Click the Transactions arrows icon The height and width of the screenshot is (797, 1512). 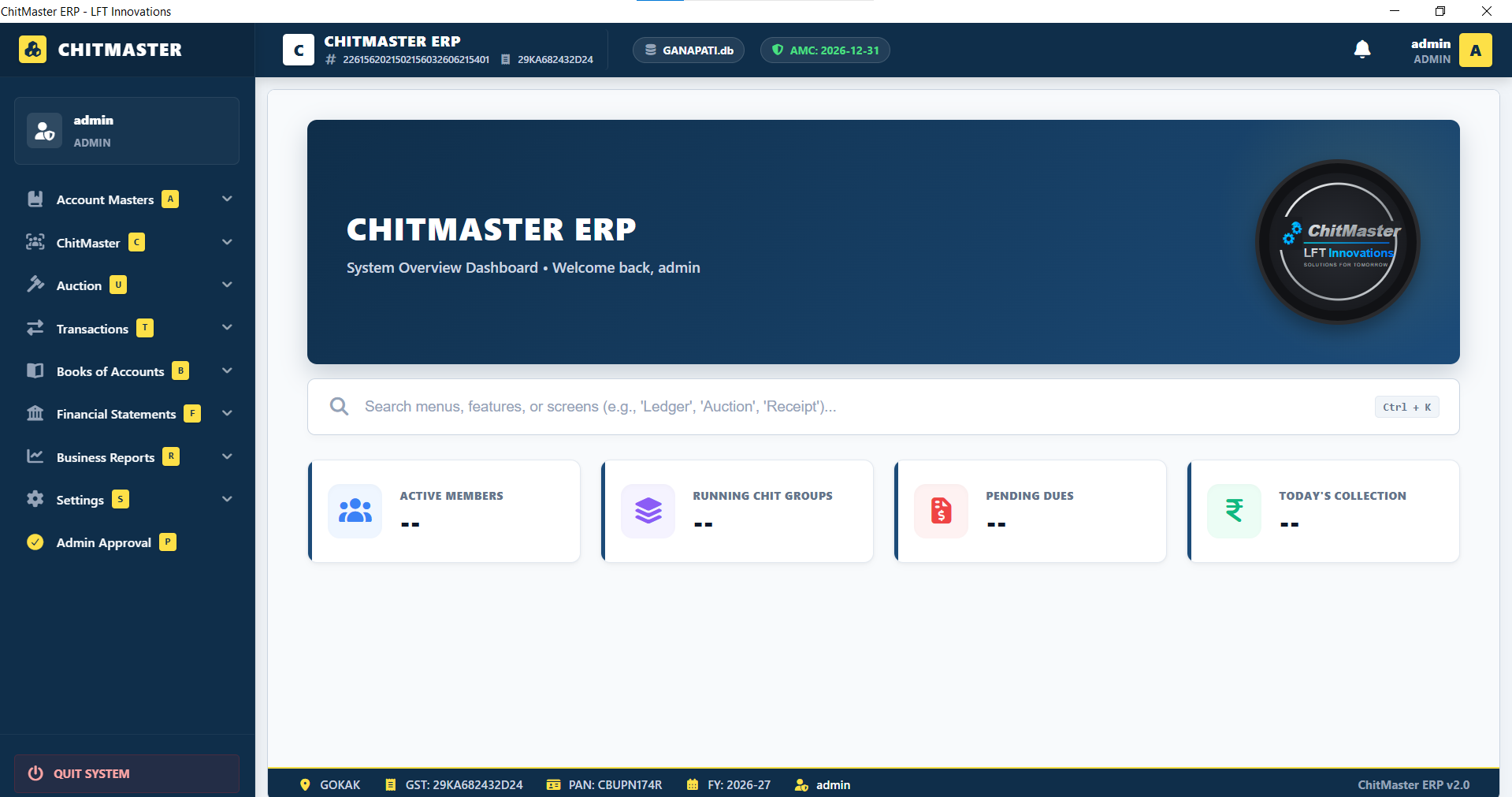[35, 328]
